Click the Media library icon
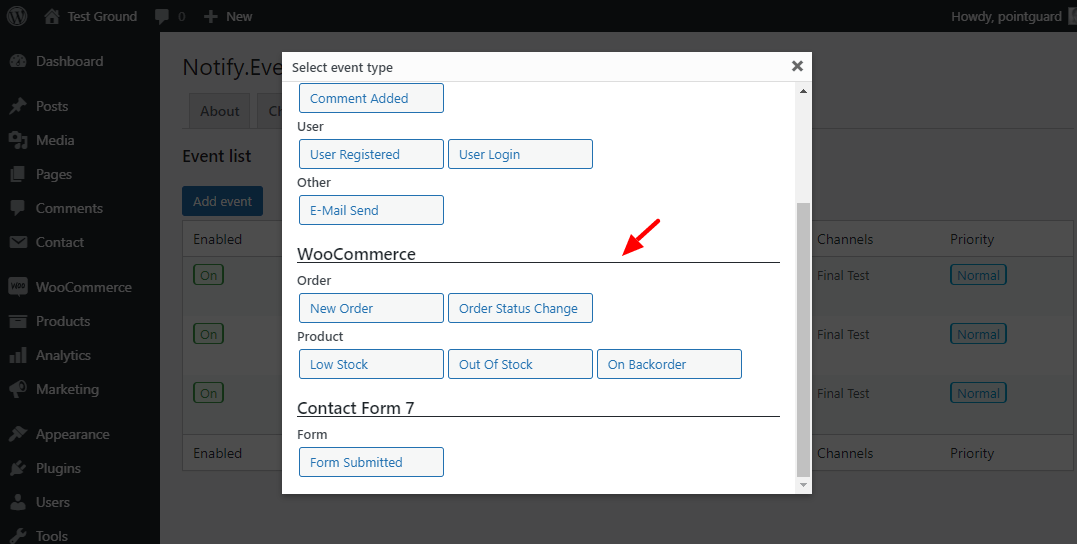 pyautogui.click(x=18, y=140)
